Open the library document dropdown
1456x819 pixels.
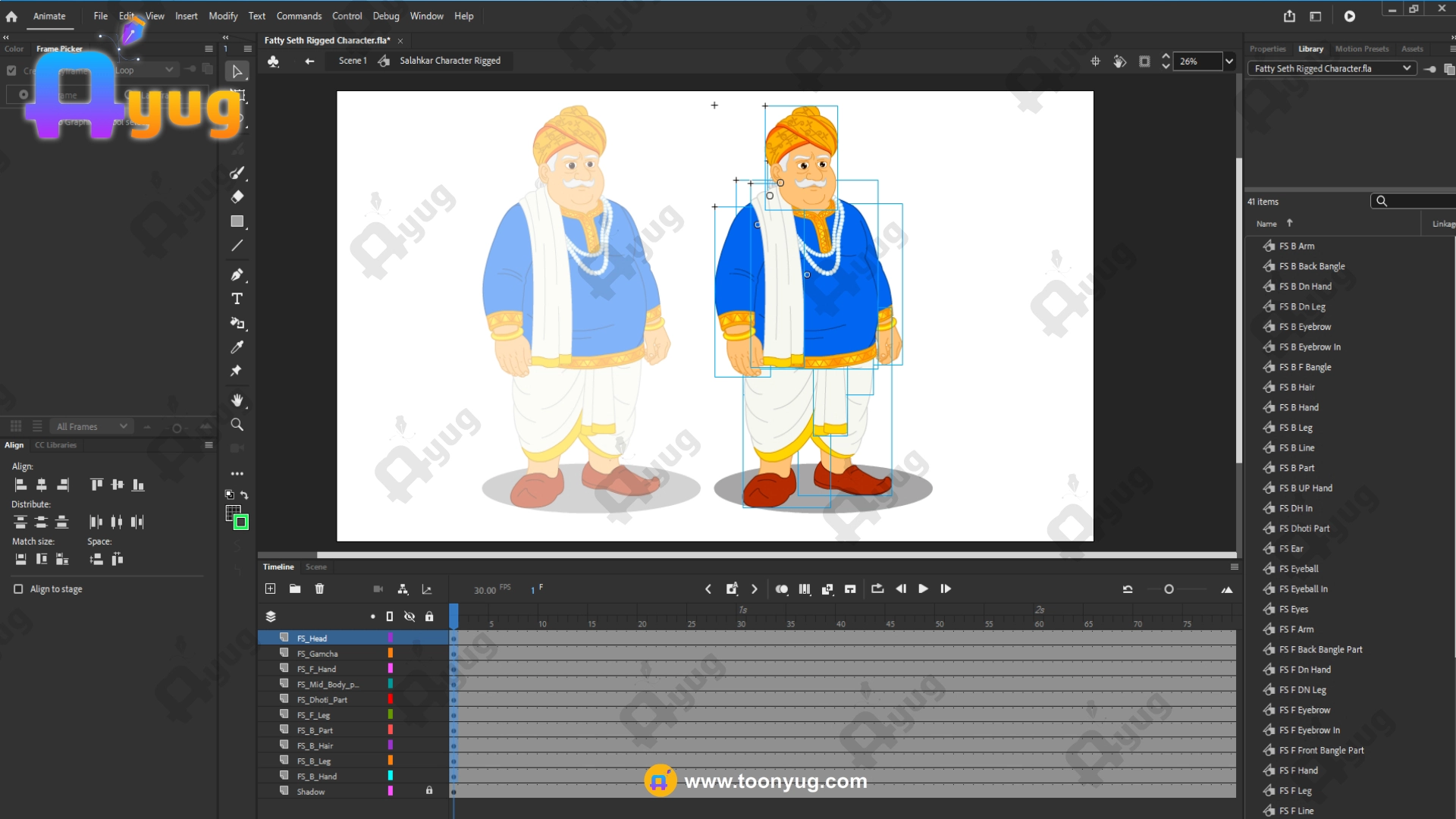click(x=1332, y=68)
